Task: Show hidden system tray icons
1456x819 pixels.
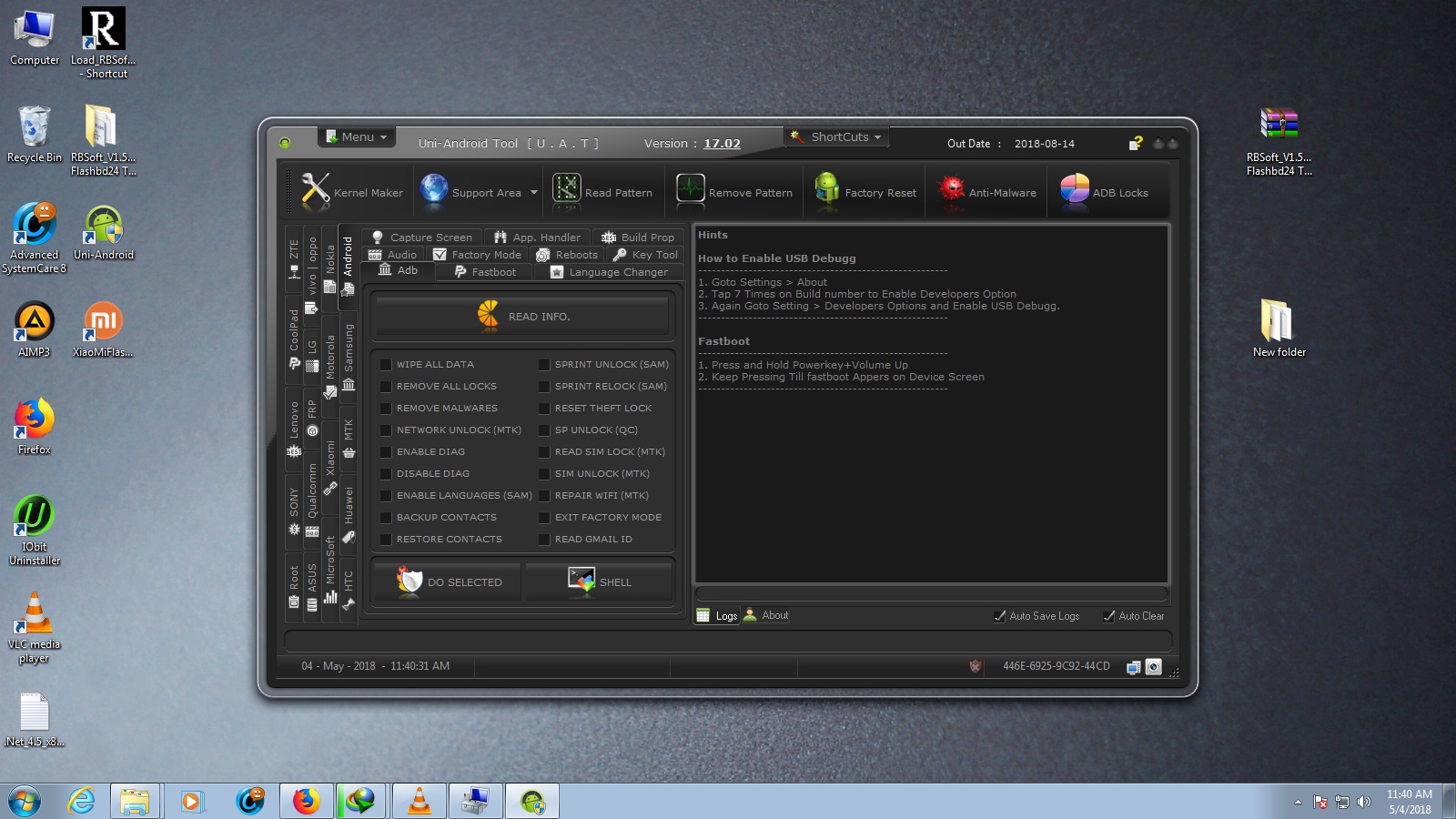Action: 1298,802
